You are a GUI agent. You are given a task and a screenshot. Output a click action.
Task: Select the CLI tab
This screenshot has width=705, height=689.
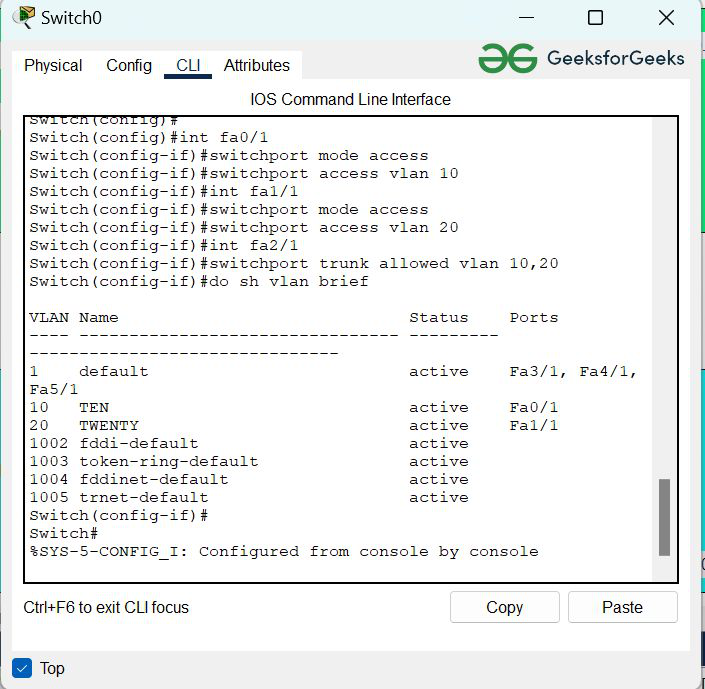coord(188,65)
